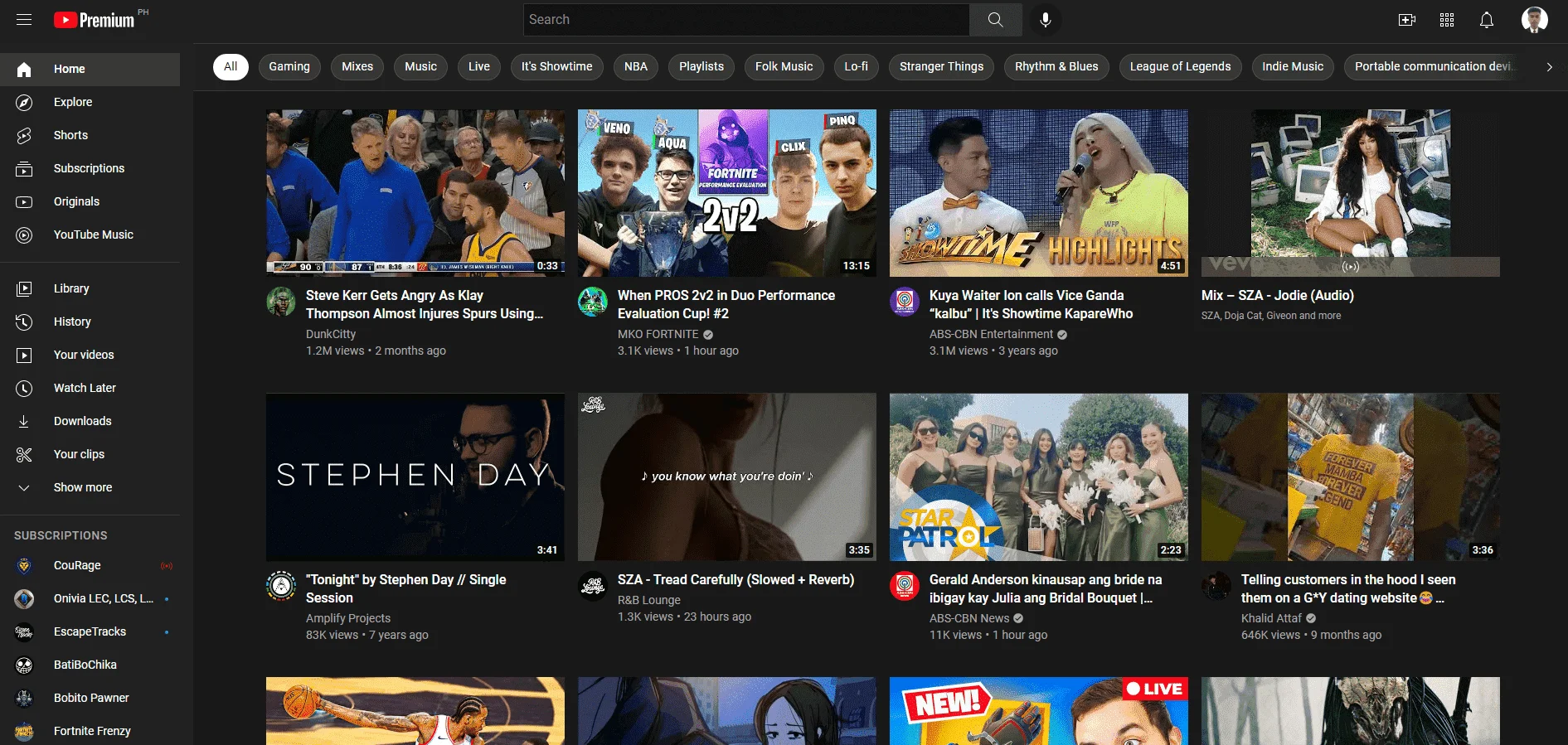Open Bobito Pawner subscription channel
1568x745 pixels.
pyautogui.click(x=90, y=699)
